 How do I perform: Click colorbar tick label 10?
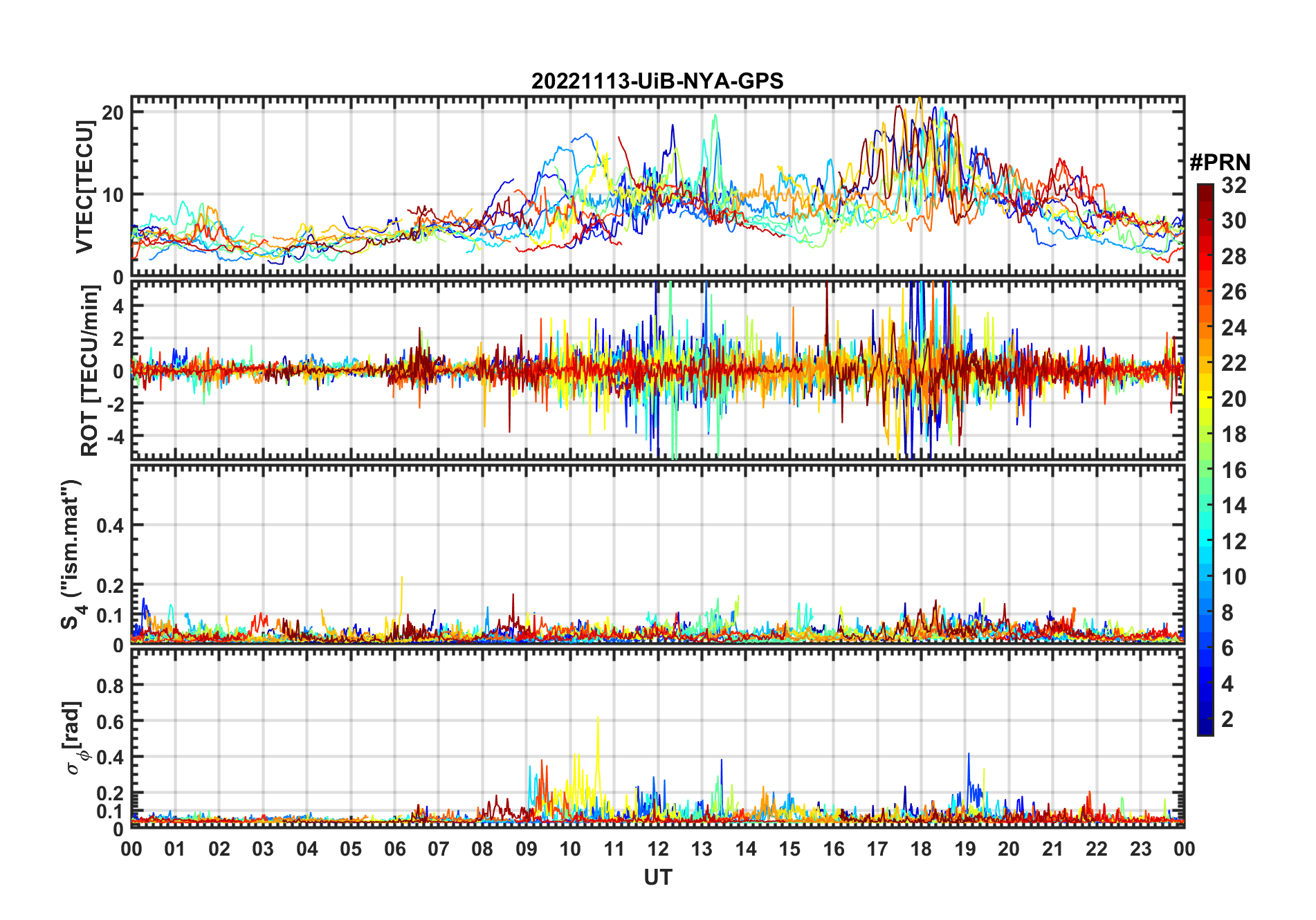(1234, 577)
